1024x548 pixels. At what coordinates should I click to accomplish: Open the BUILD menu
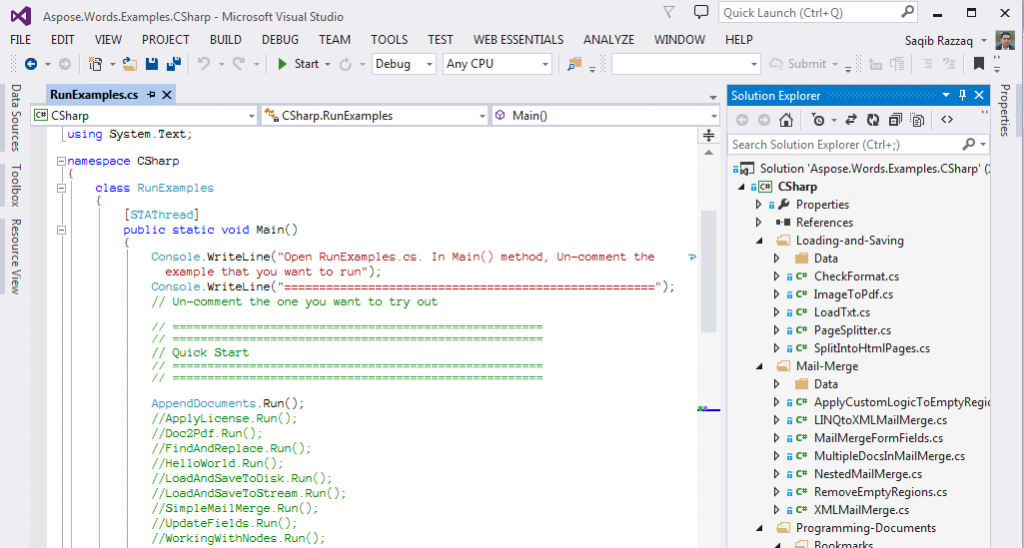pyautogui.click(x=226, y=40)
